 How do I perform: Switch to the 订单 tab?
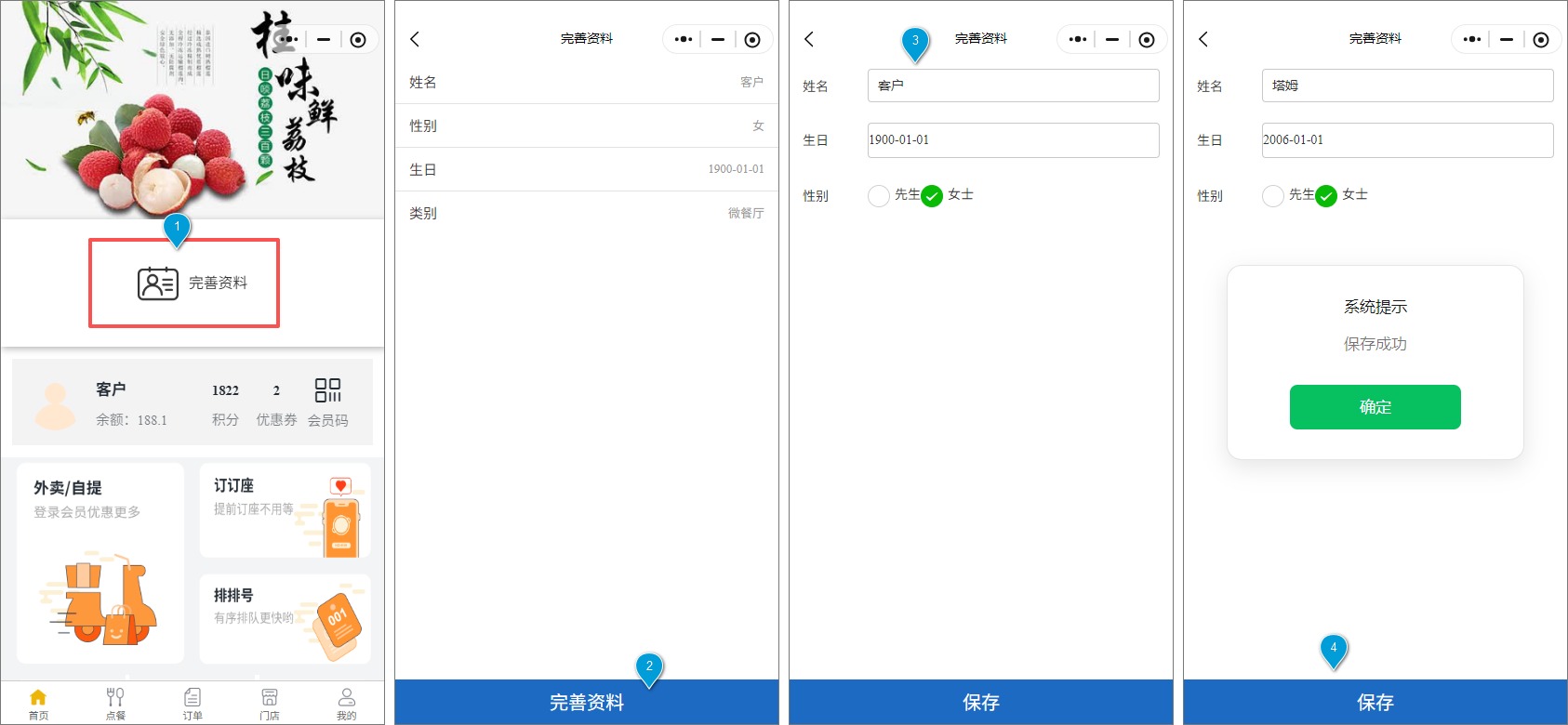[193, 704]
